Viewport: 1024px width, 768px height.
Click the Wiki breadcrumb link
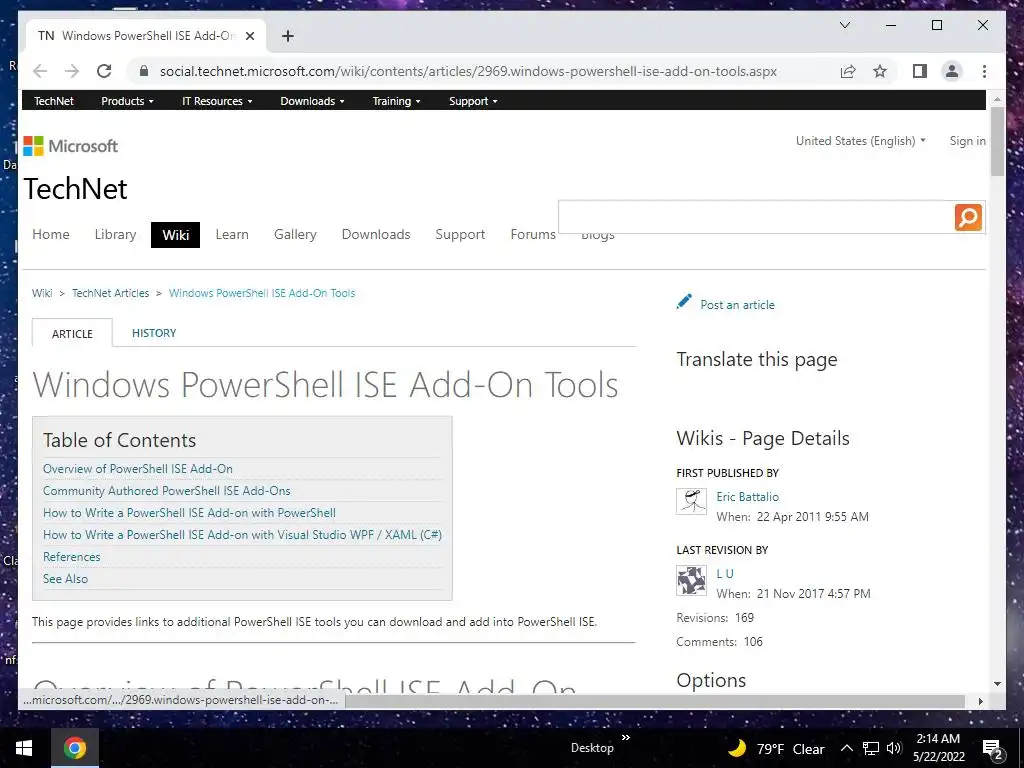click(42, 293)
